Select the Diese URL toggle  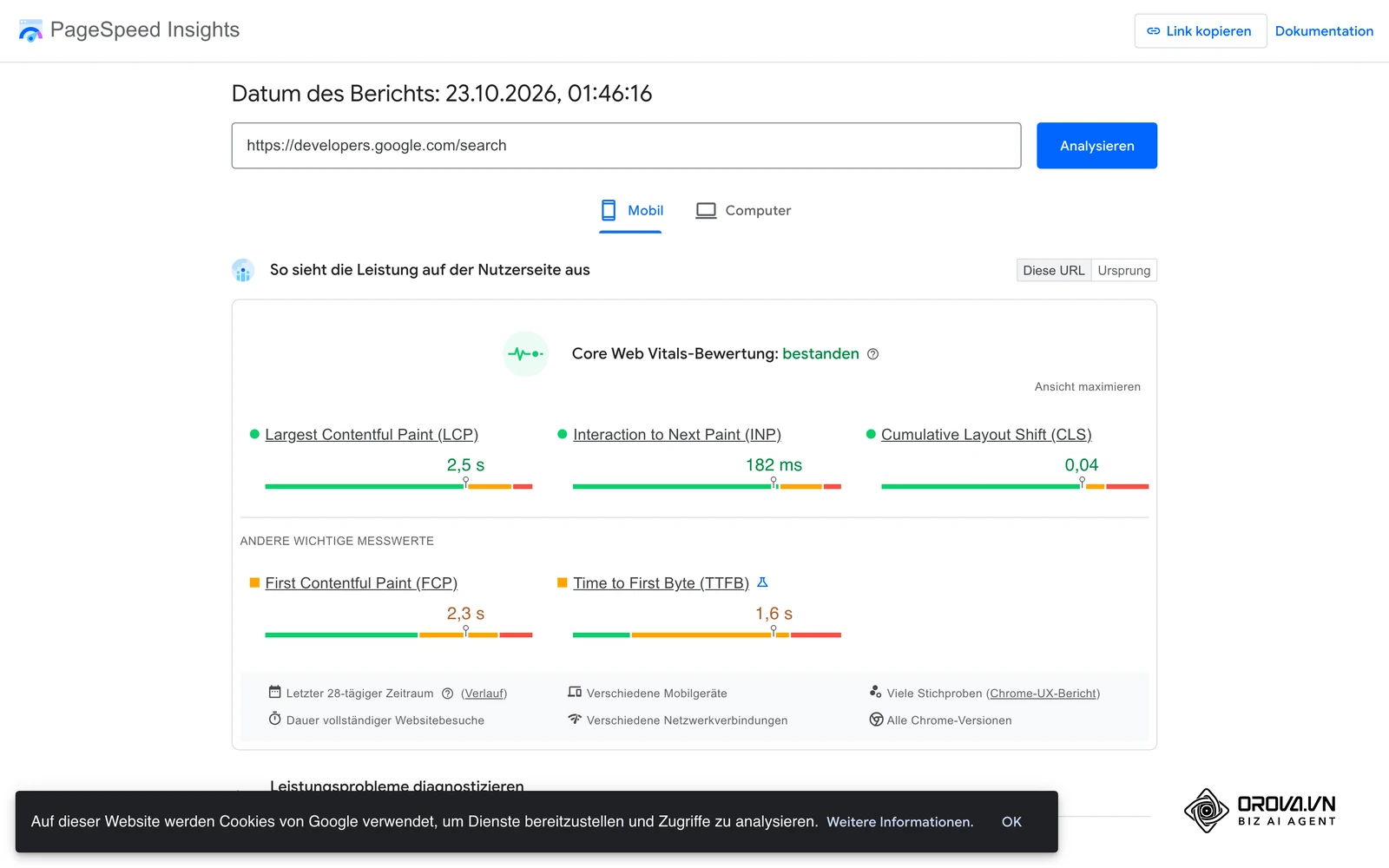tap(1054, 271)
